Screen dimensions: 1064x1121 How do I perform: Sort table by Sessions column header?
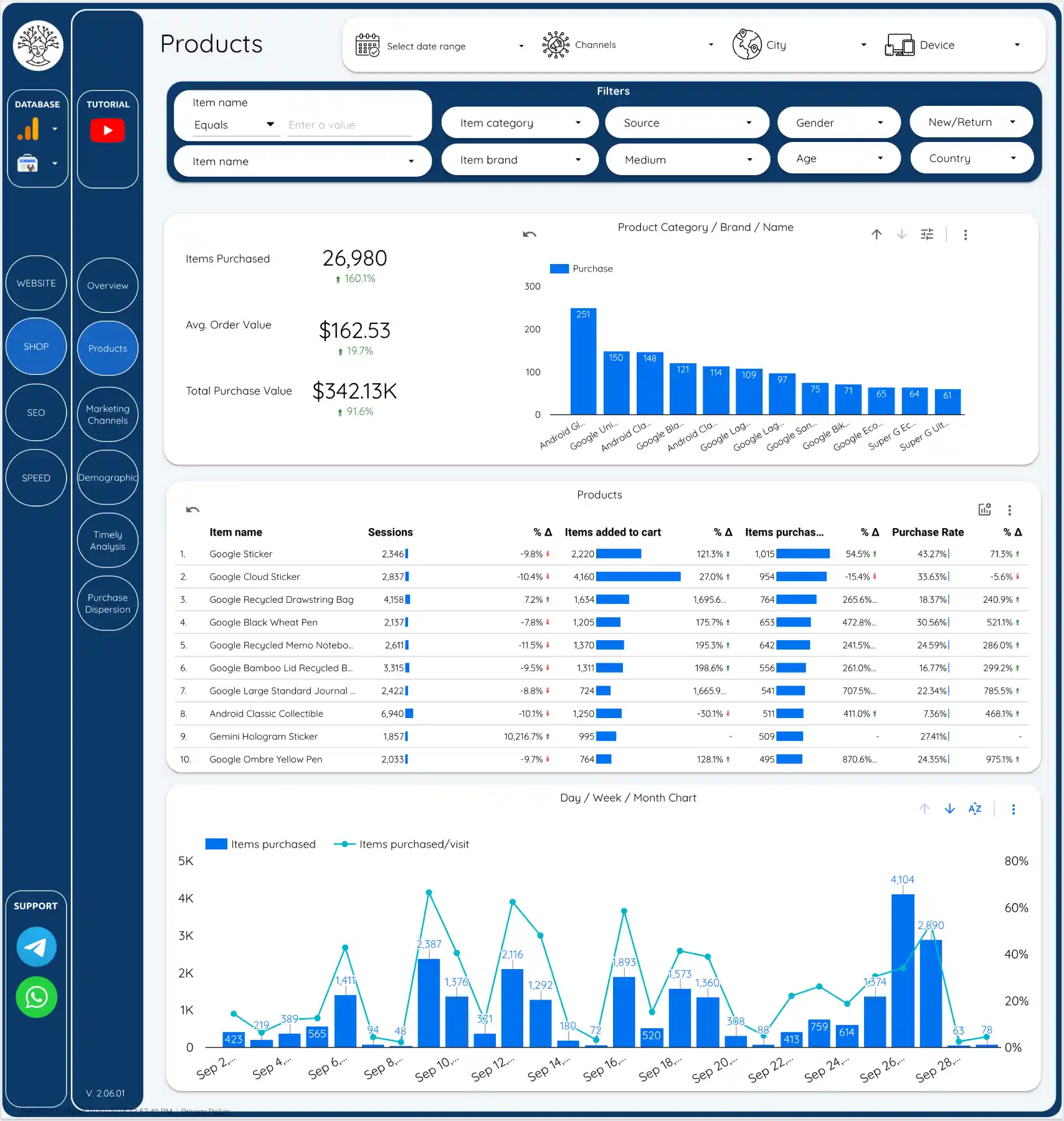pos(390,532)
